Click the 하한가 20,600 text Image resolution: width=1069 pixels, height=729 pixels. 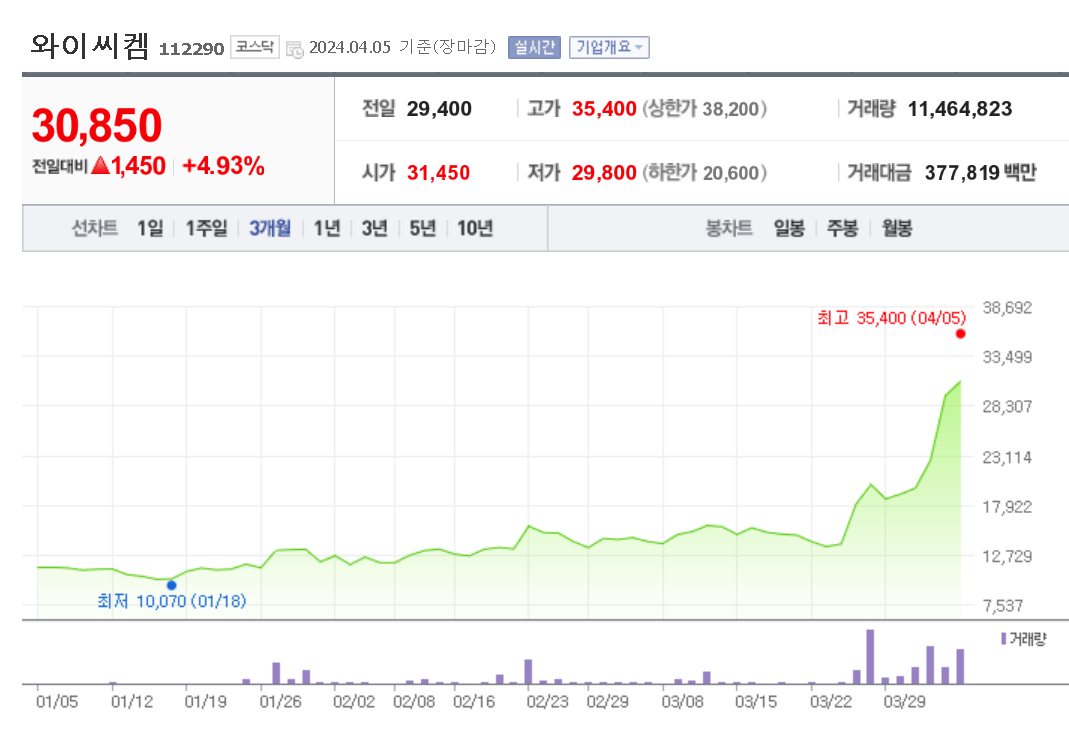tap(705, 173)
